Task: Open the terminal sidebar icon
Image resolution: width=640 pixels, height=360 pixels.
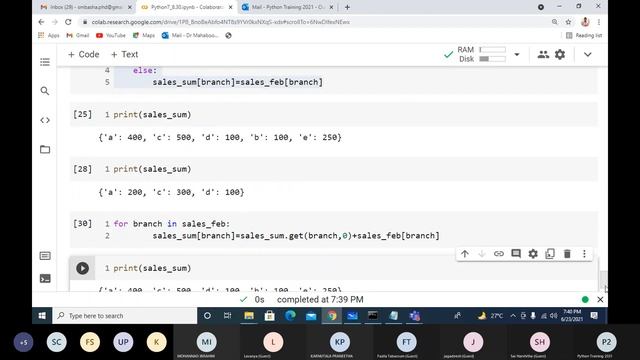Action: point(45,278)
